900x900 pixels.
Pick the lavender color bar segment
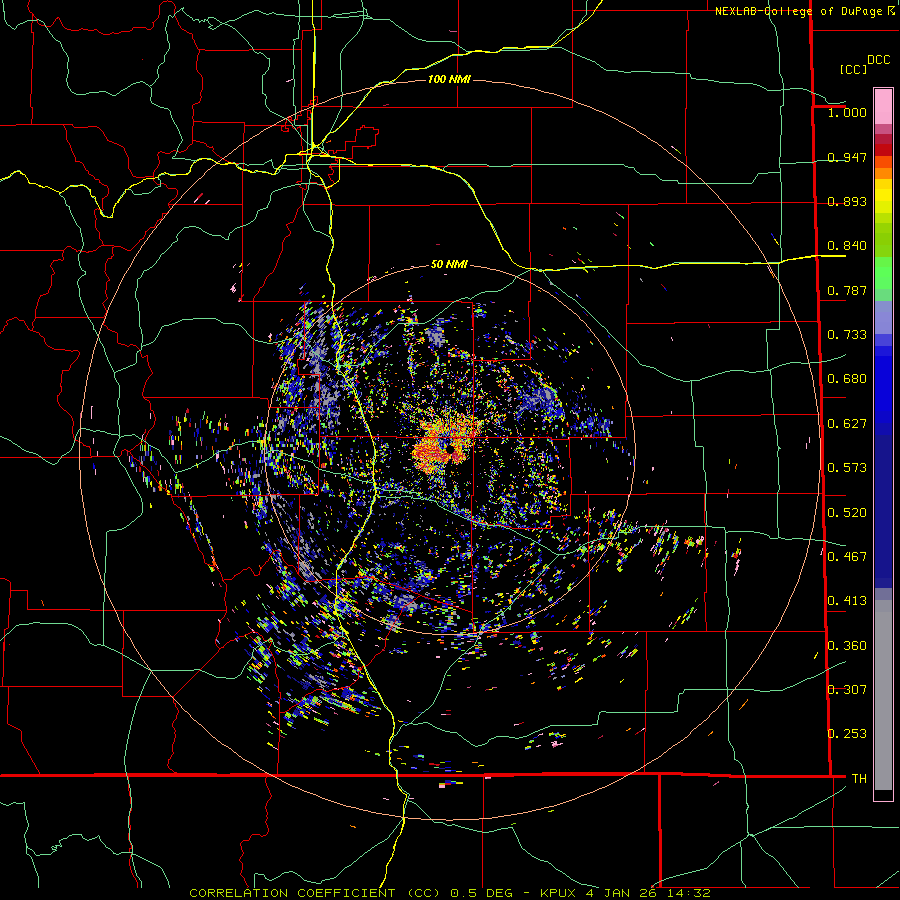[883, 317]
